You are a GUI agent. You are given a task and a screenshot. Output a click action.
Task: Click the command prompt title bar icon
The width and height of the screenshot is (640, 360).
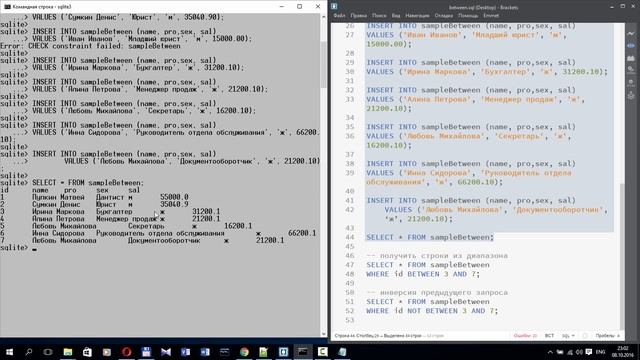click(x=7, y=7)
